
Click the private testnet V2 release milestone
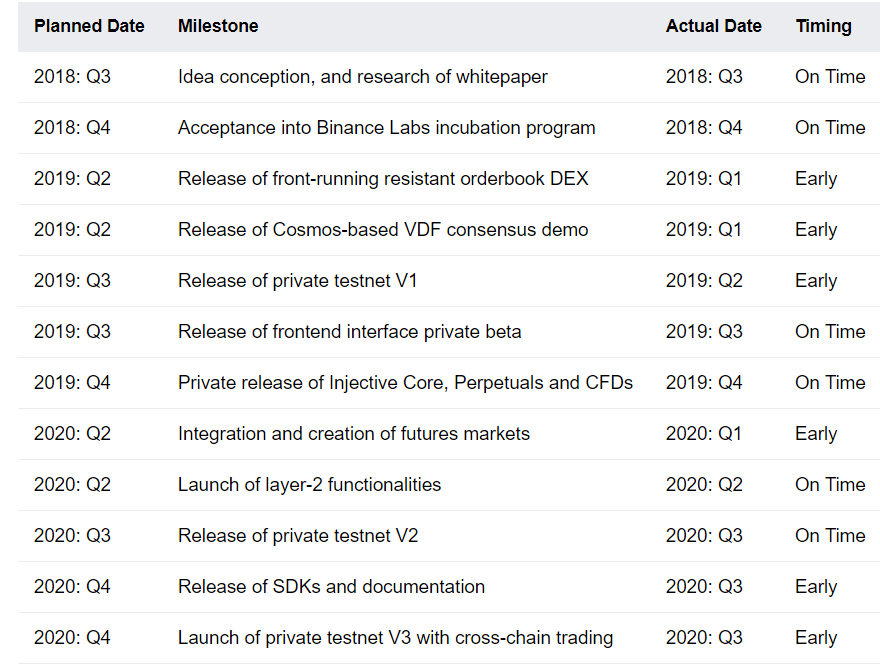[298, 536]
